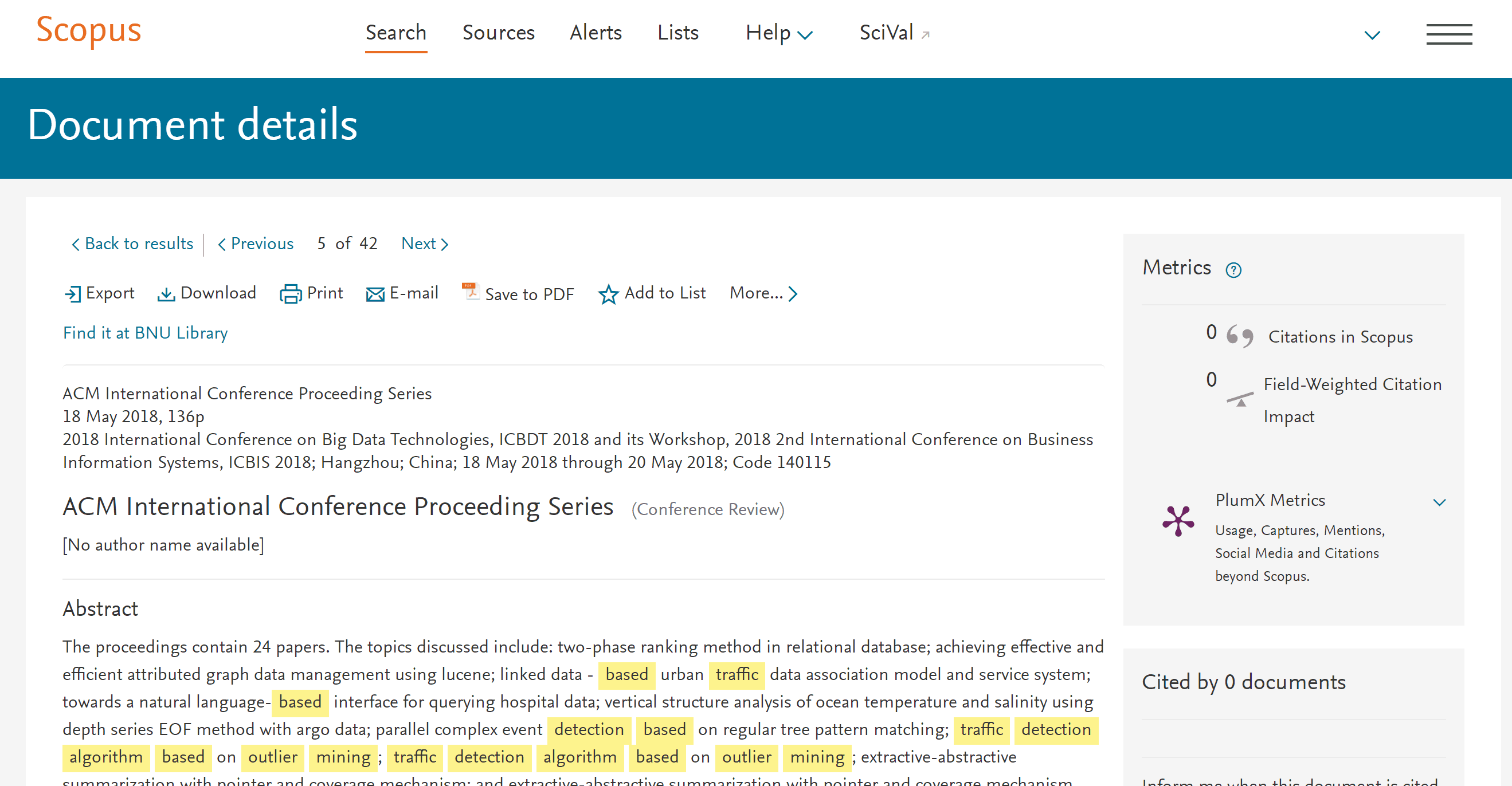The width and height of the screenshot is (1512, 786).
Task: Go to the Next document
Action: pyautogui.click(x=425, y=243)
